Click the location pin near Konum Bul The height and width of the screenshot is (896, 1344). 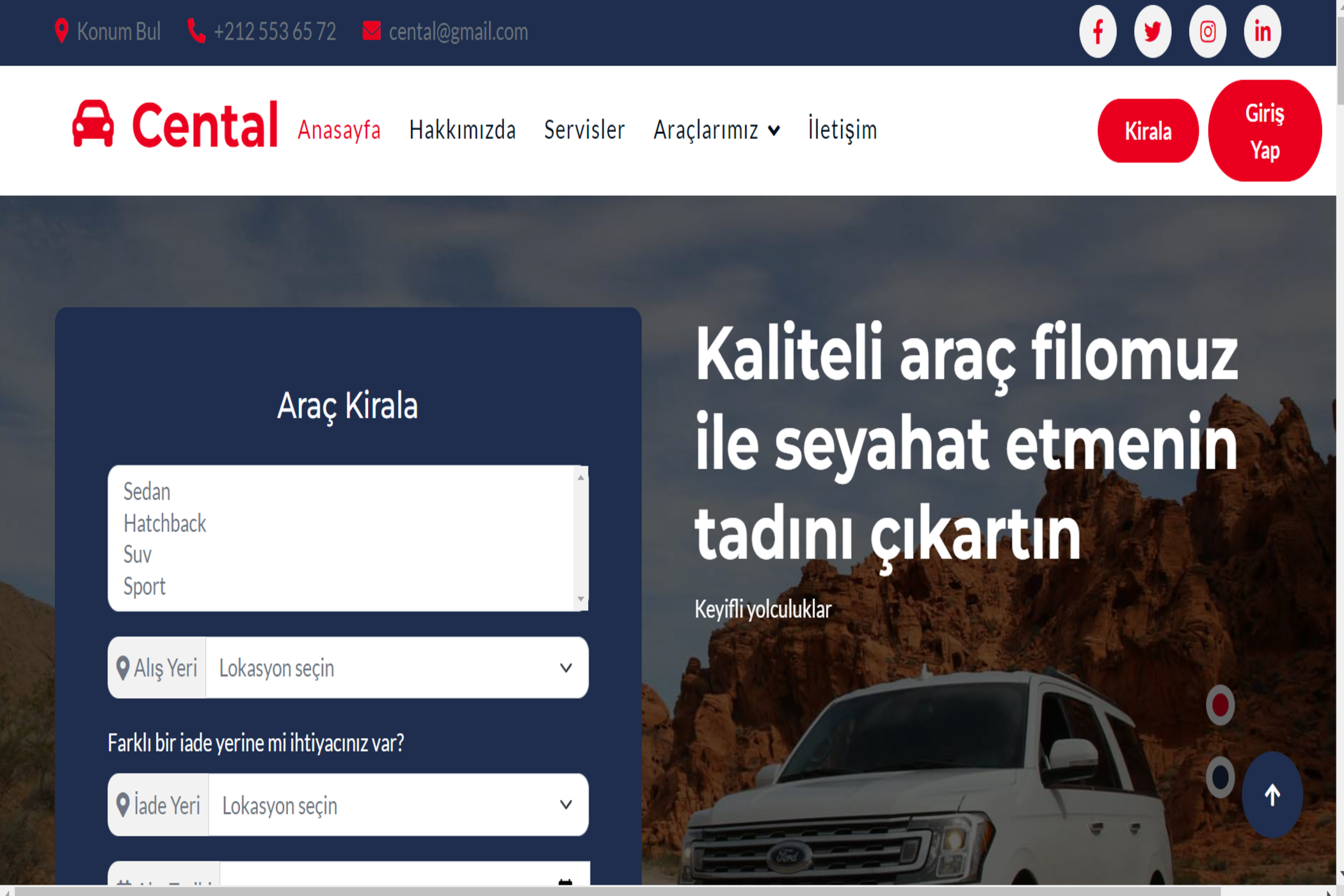point(61,31)
